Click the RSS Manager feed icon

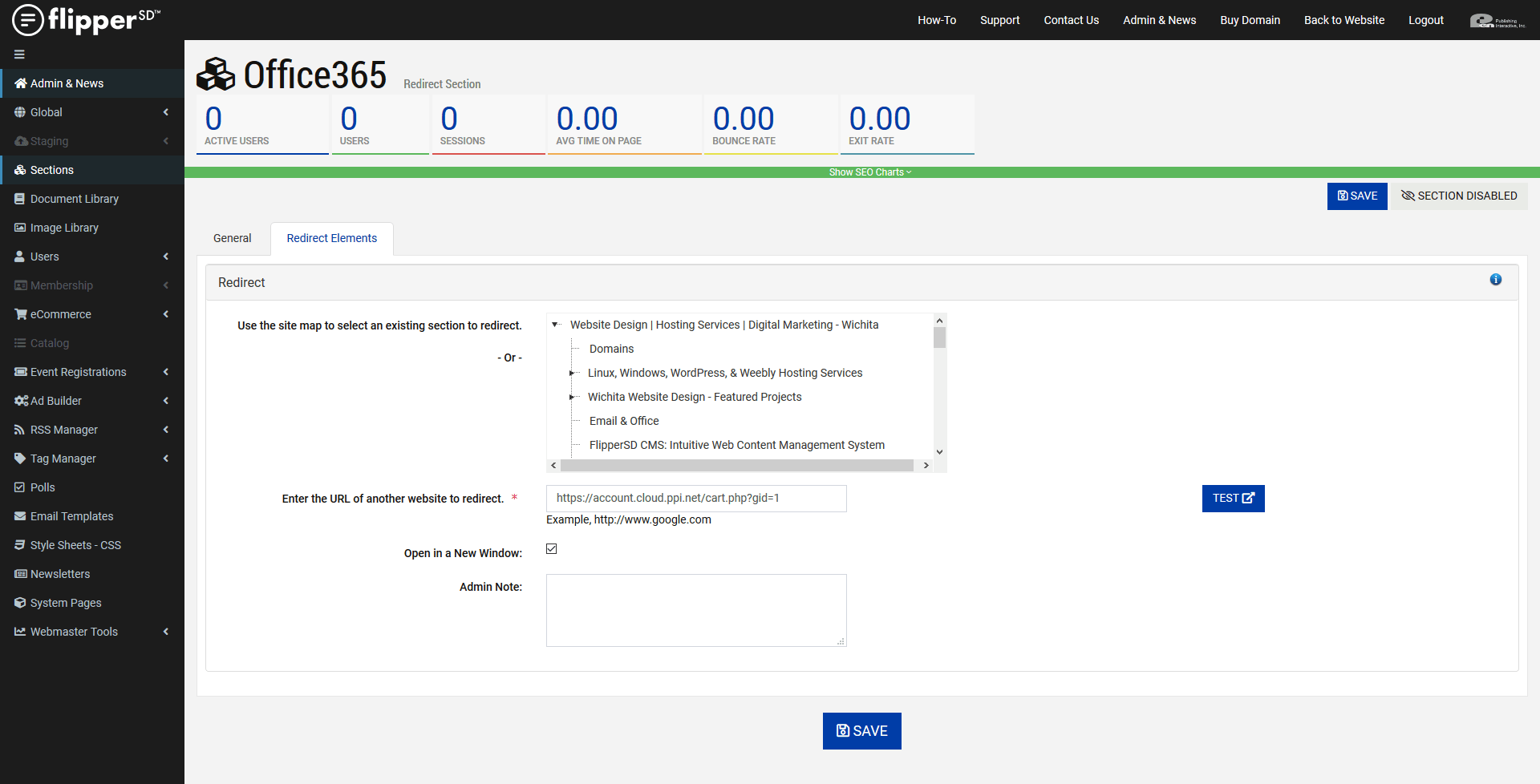[x=20, y=430]
